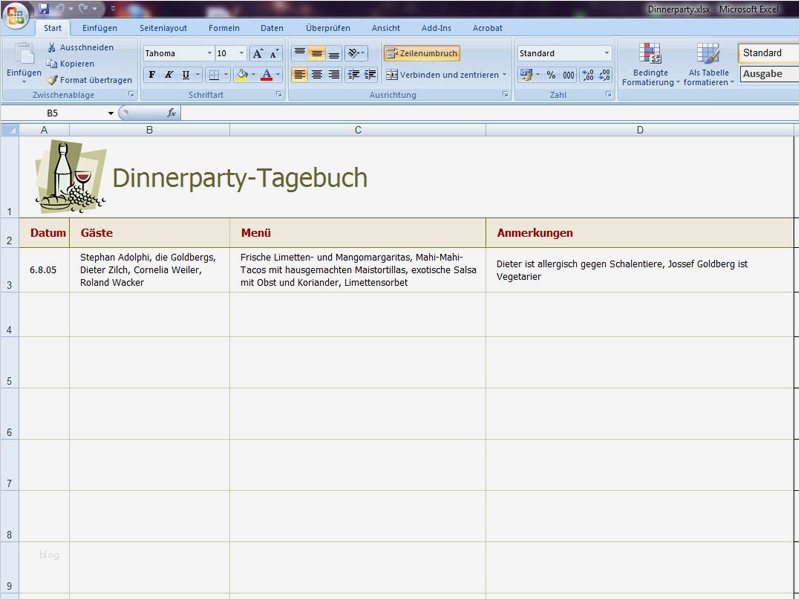
Task: Click the Bedingte Formatierung icon
Action: pos(650,54)
